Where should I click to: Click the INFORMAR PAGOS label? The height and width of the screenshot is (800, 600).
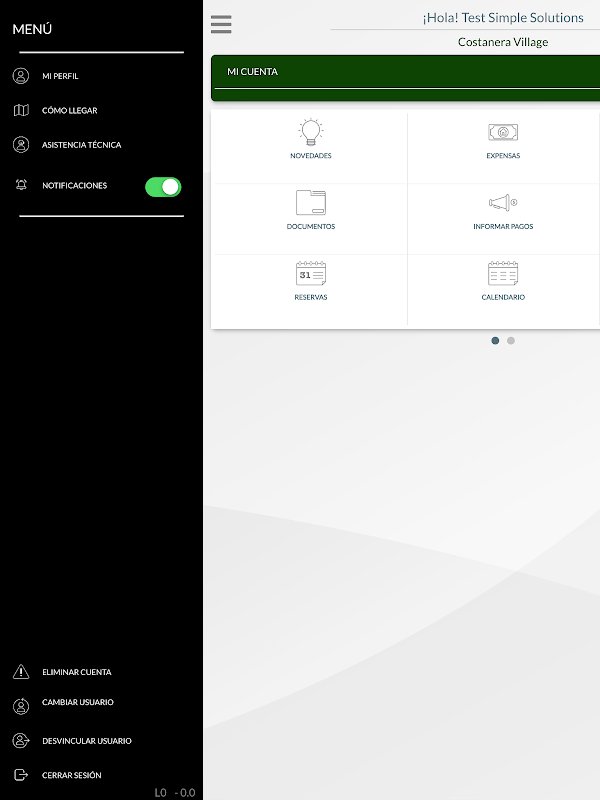click(503, 227)
